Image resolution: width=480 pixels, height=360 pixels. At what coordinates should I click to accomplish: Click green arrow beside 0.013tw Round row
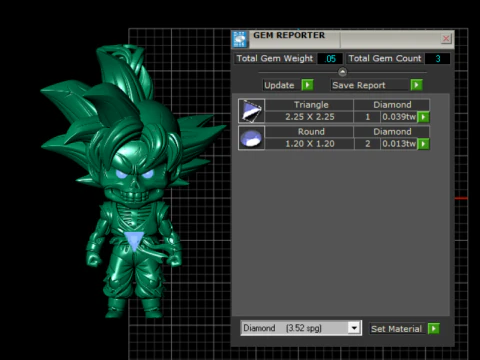click(x=423, y=144)
